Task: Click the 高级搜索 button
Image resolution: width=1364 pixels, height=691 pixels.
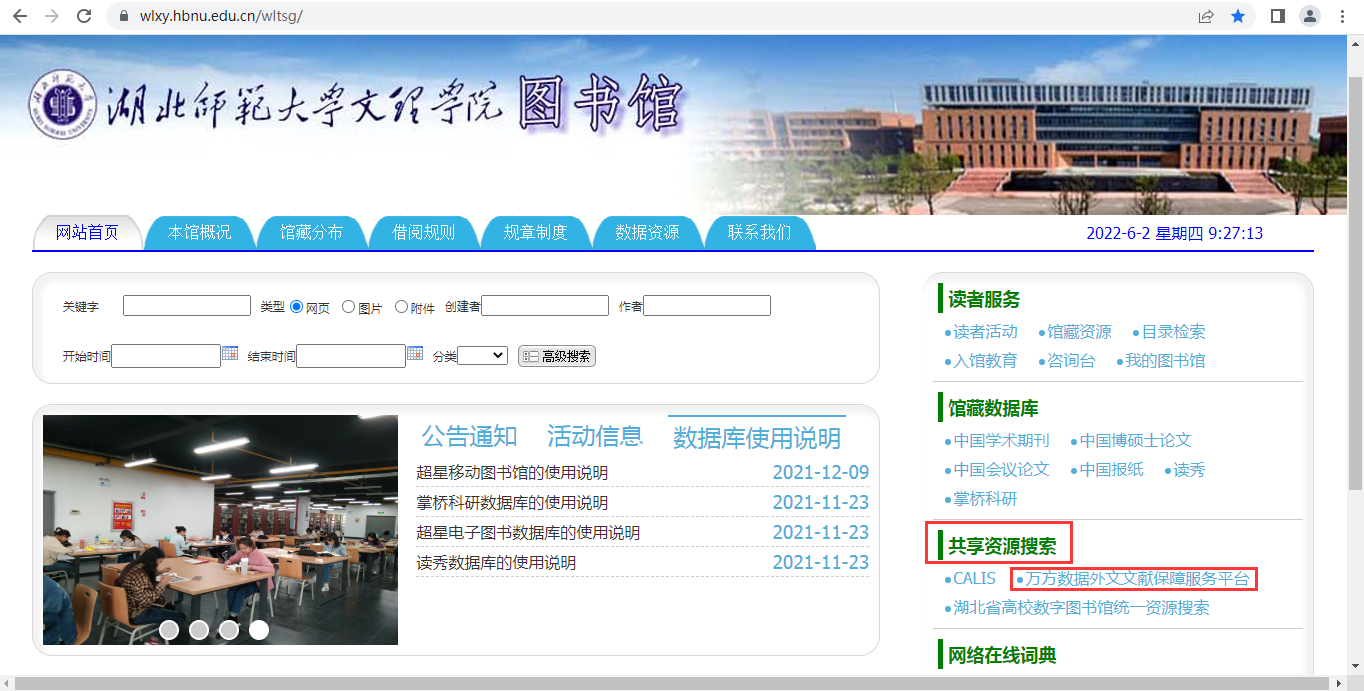Action: click(557, 356)
